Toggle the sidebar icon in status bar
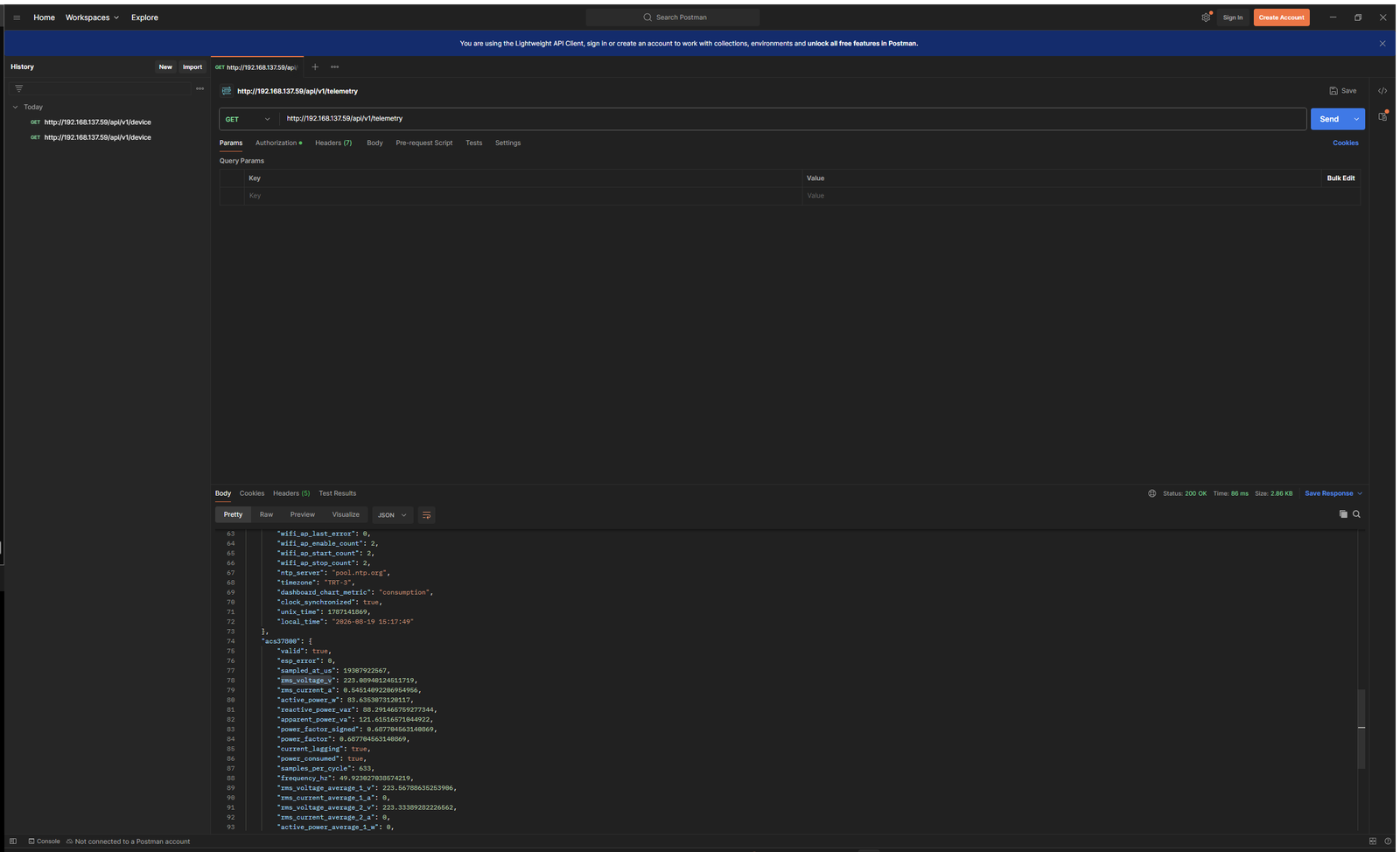Viewport: 1400px width, 852px height. coord(13,842)
